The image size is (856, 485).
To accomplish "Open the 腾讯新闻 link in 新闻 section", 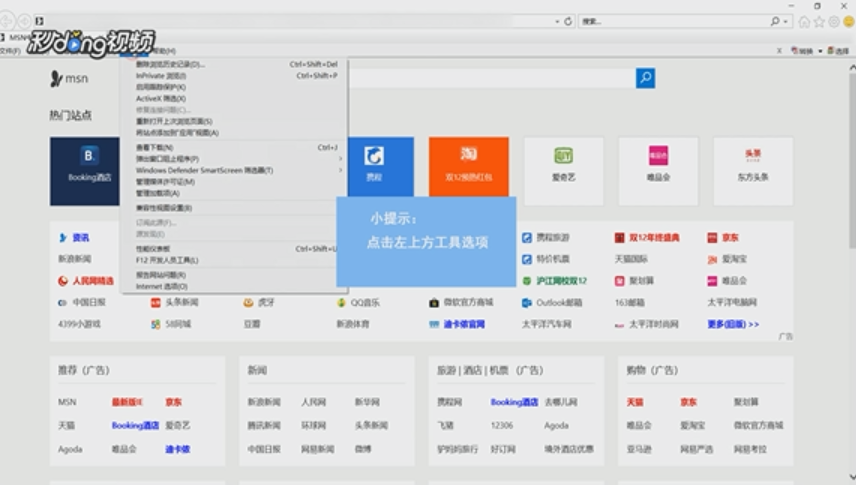I will tap(264, 425).
